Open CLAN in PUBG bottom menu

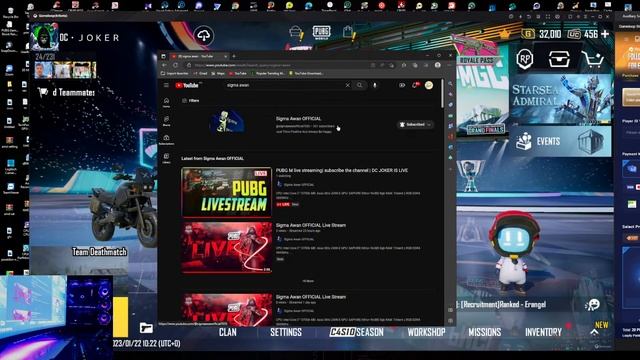(228, 332)
